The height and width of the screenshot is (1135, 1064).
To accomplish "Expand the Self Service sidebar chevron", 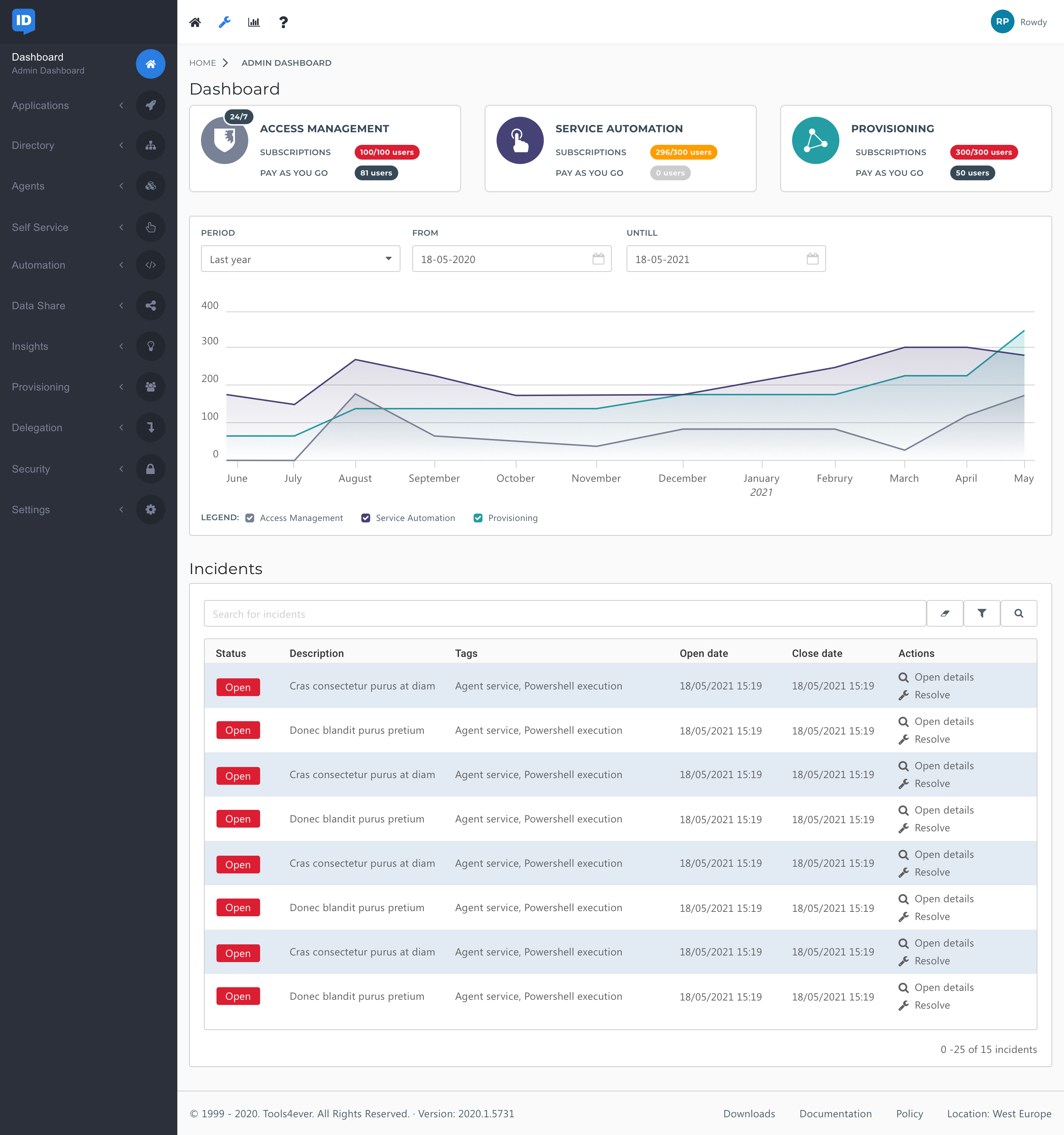I will pos(121,227).
